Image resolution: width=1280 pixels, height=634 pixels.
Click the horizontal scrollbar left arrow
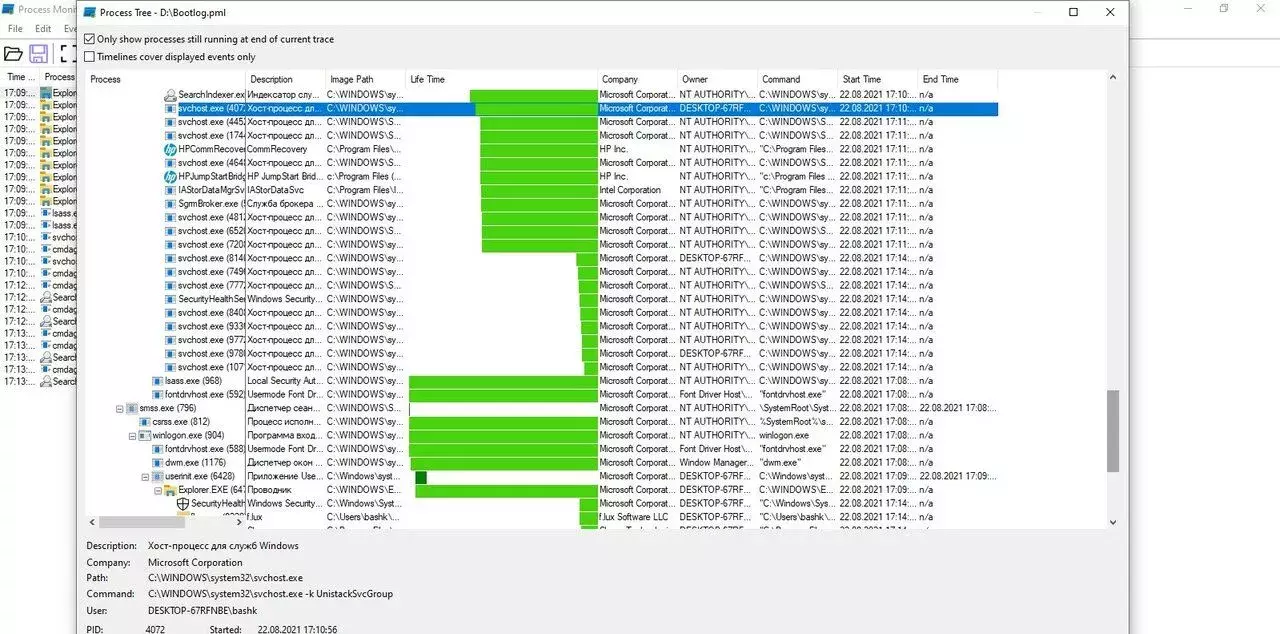[92, 522]
